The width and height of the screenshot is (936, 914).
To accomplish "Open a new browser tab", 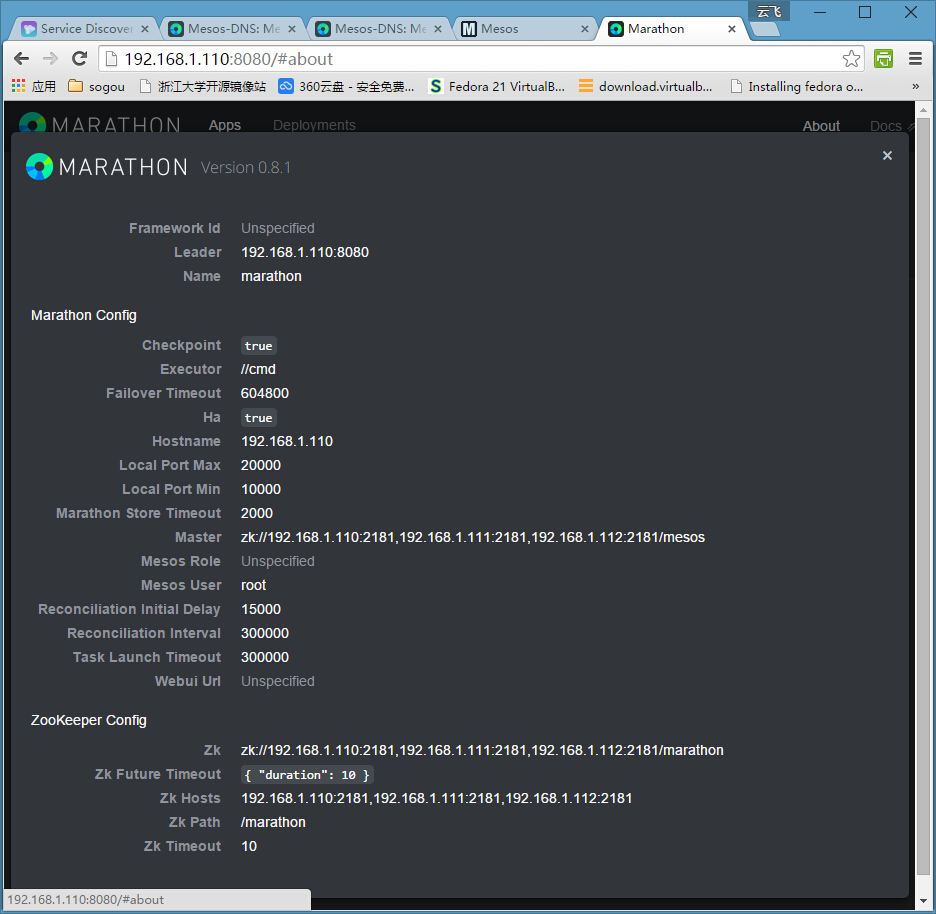I will 766,29.
